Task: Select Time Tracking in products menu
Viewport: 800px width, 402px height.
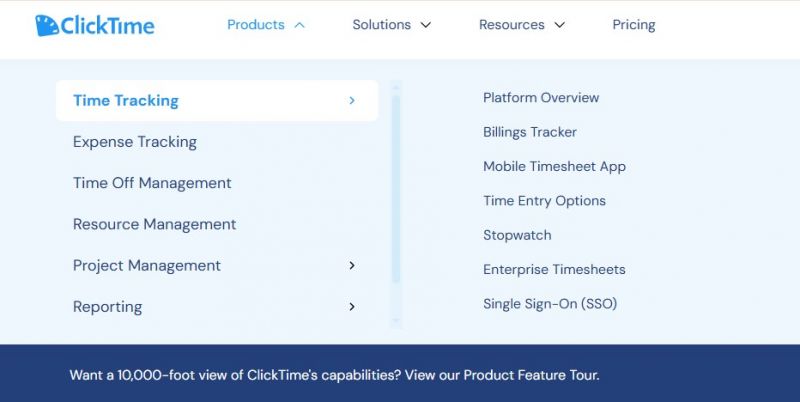Action: point(217,100)
